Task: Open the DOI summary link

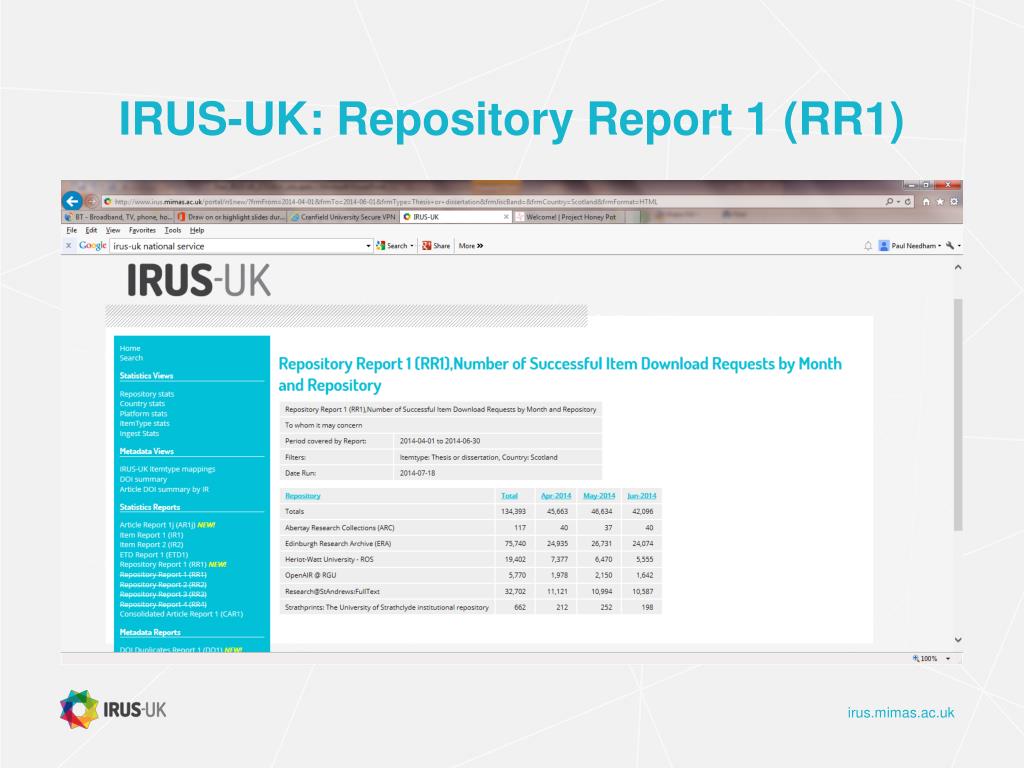Action: (144, 479)
